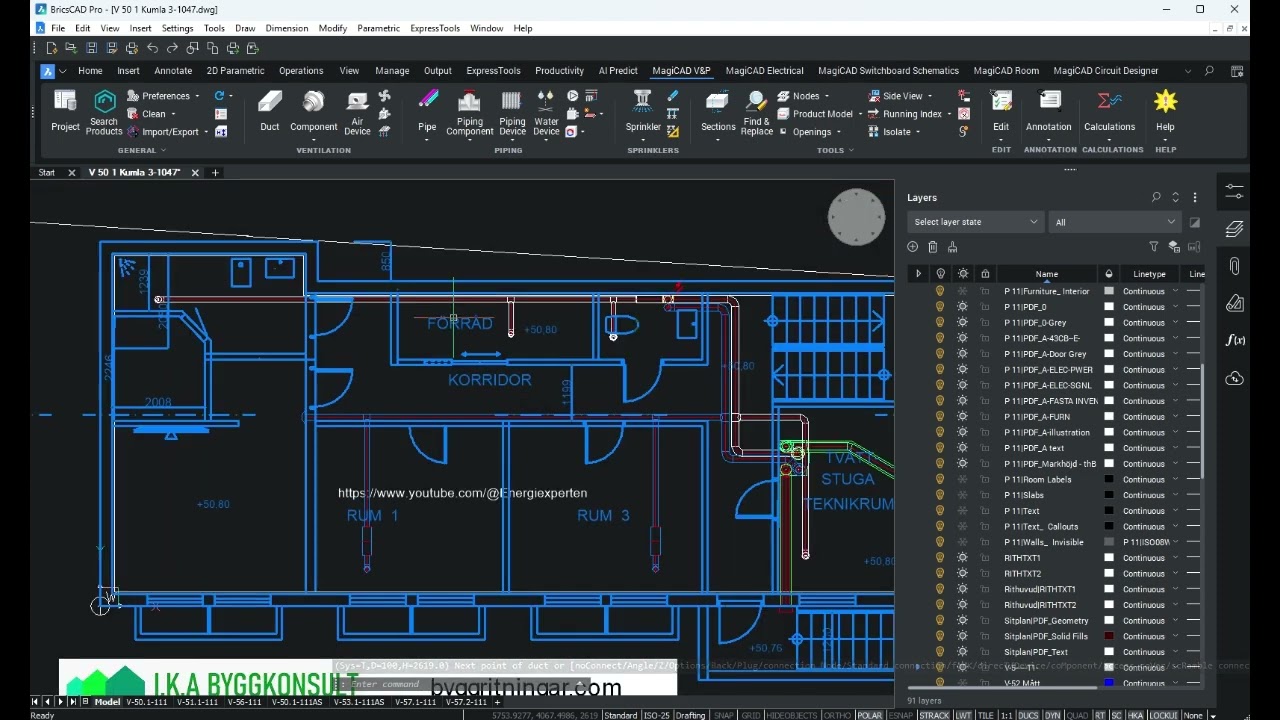The height and width of the screenshot is (720, 1280).
Task: Switch to the MagiCAD Electrical ribbon tab
Action: [x=764, y=71]
